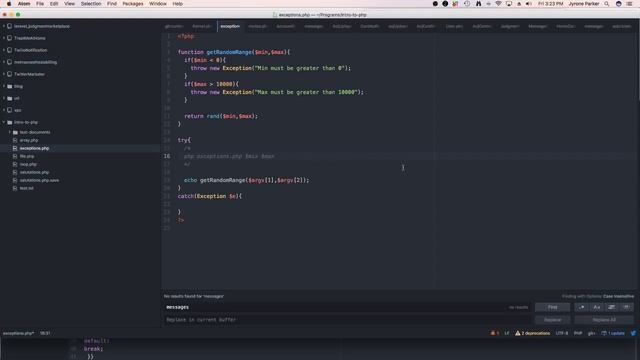The width and height of the screenshot is (640, 360).
Task: Open the 1 update package notice
Action: pyautogui.click(x=613, y=333)
